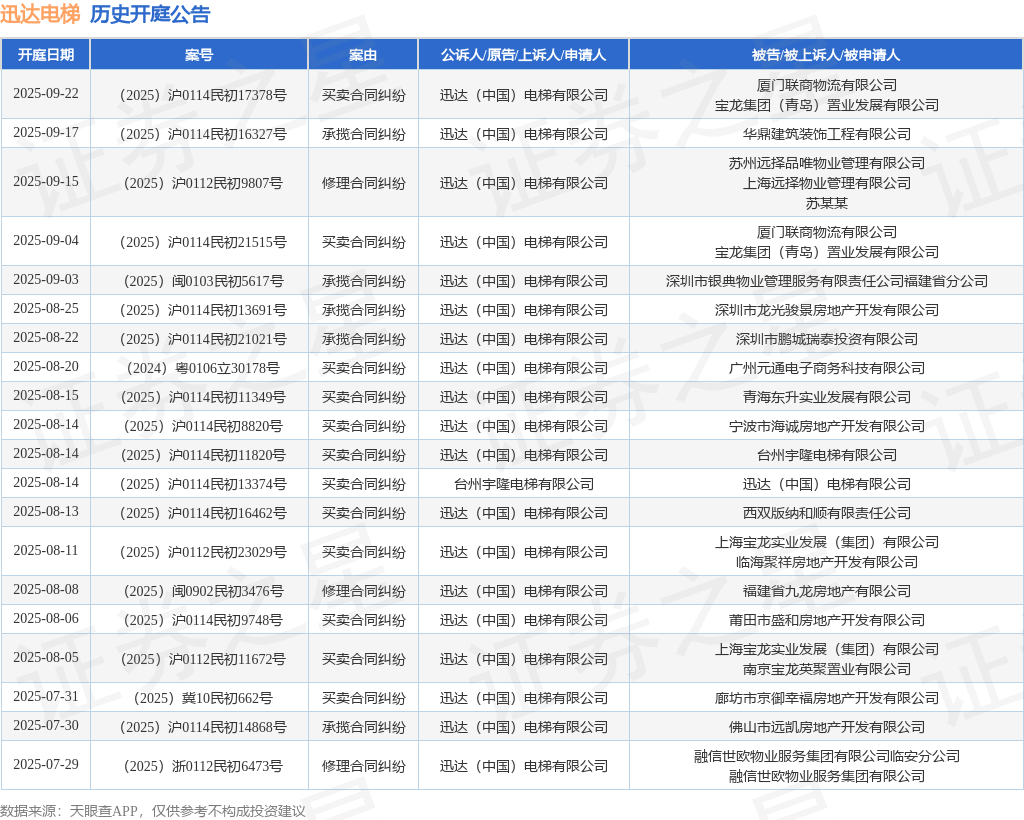1024x820 pixels.
Task: Select case number 沪0112民初23029号
Action: (203, 552)
